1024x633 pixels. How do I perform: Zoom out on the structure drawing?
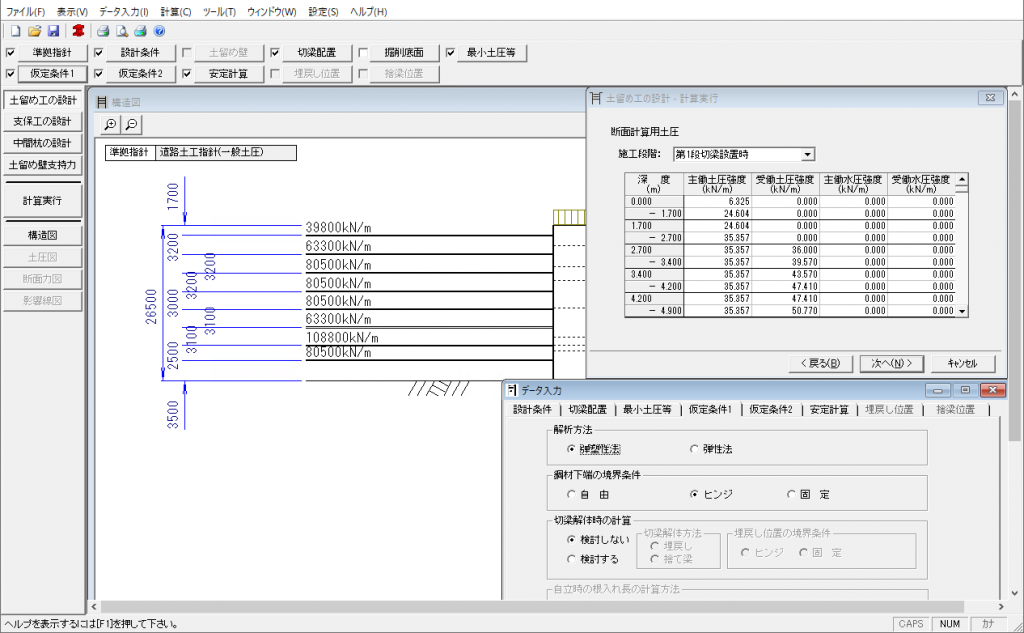point(130,124)
